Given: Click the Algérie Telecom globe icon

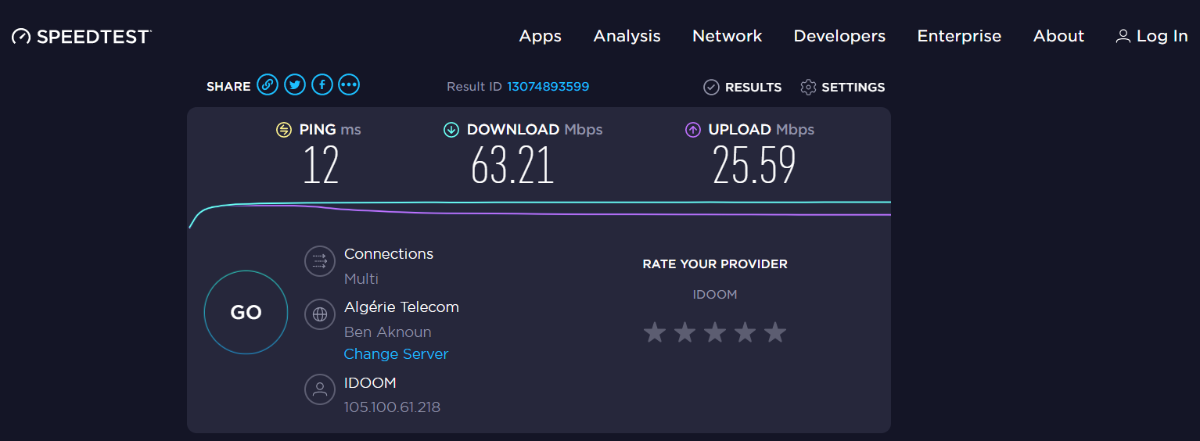Looking at the screenshot, I should pos(320,314).
